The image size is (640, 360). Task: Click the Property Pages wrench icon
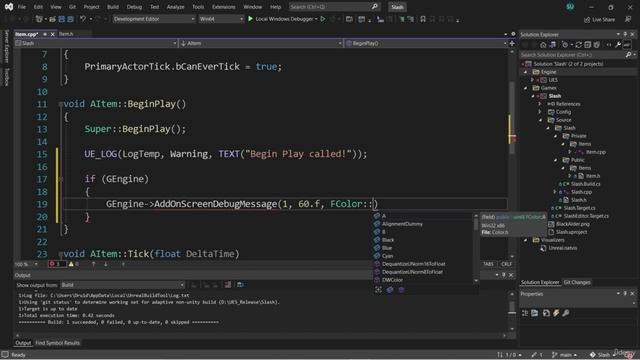click(566, 313)
